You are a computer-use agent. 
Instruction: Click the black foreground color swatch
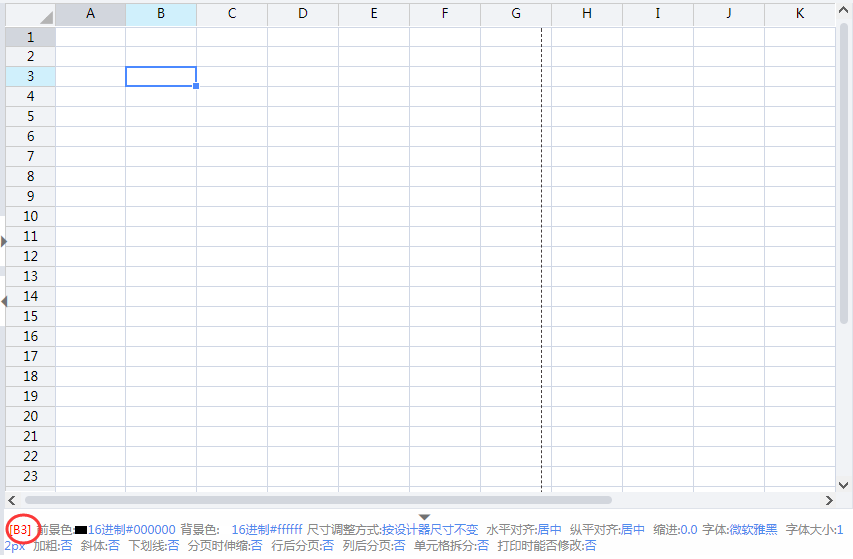pos(81,530)
